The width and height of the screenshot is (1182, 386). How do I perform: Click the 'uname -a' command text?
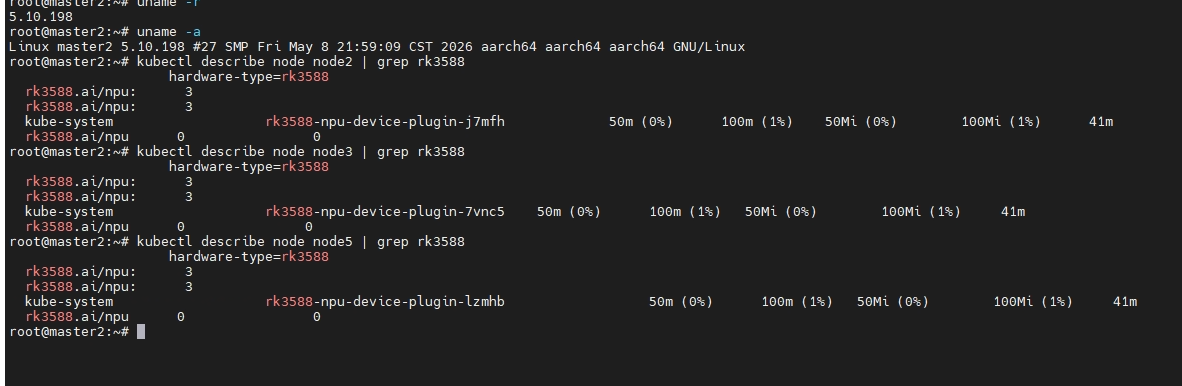[x=169, y=32]
